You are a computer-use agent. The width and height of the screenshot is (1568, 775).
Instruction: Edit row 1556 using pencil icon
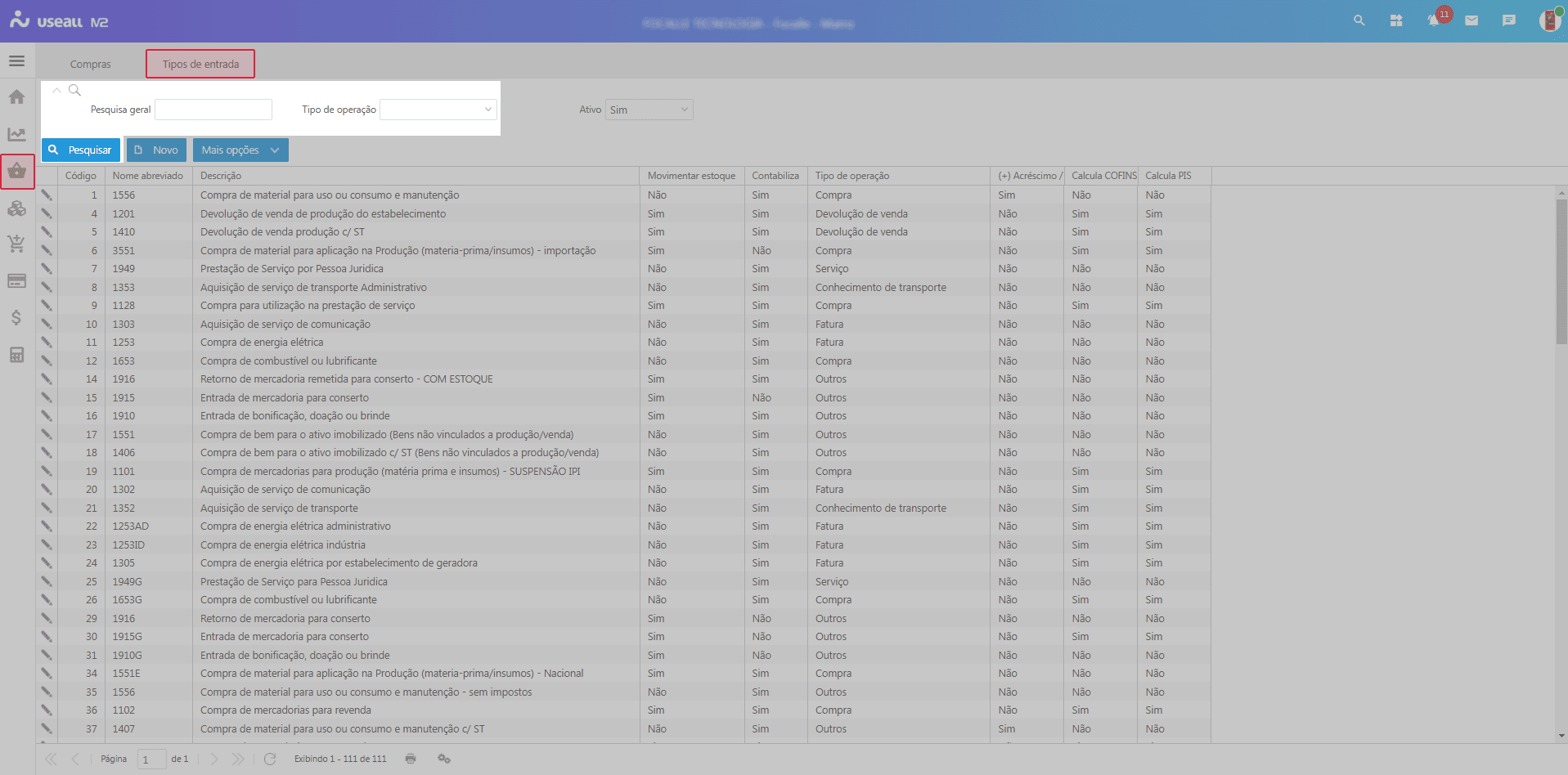pyautogui.click(x=47, y=195)
